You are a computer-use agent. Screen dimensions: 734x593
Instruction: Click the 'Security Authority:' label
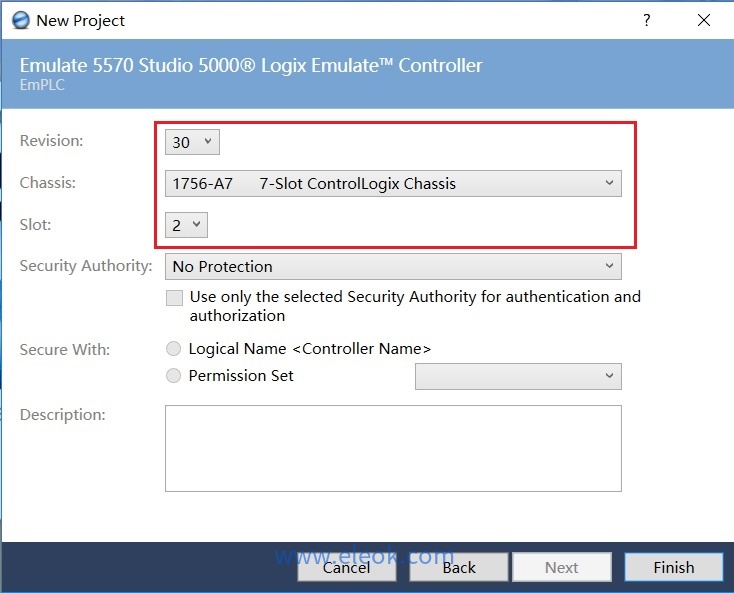[x=86, y=266]
